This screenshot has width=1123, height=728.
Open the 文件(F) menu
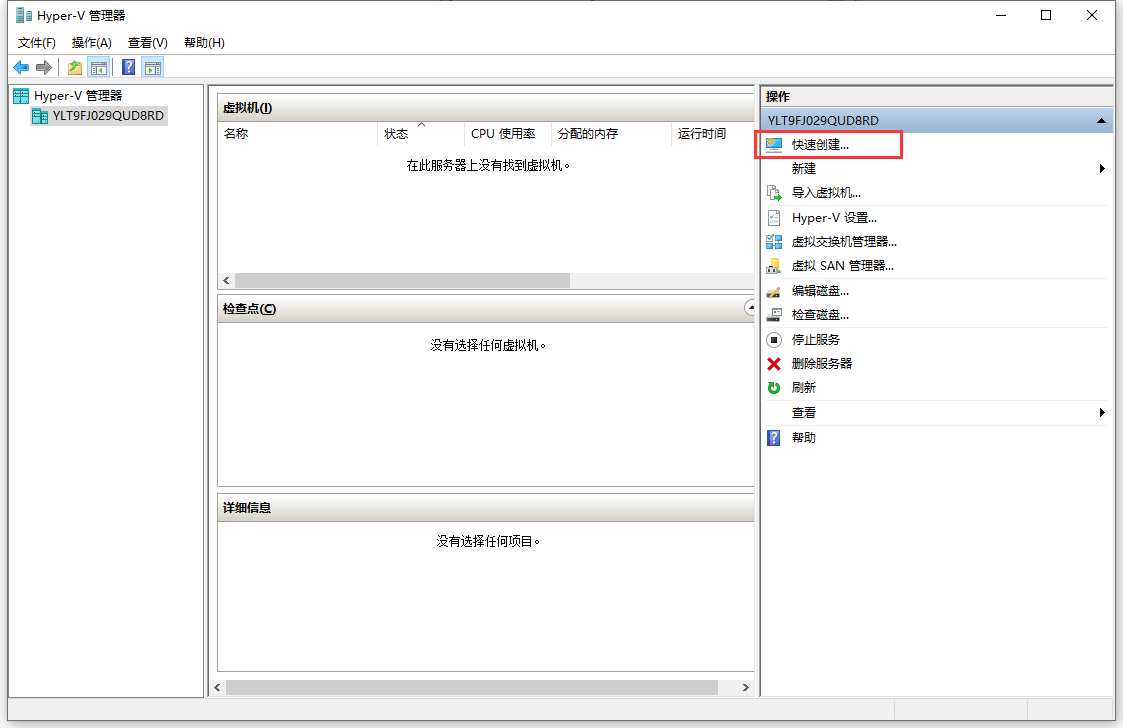(x=37, y=43)
